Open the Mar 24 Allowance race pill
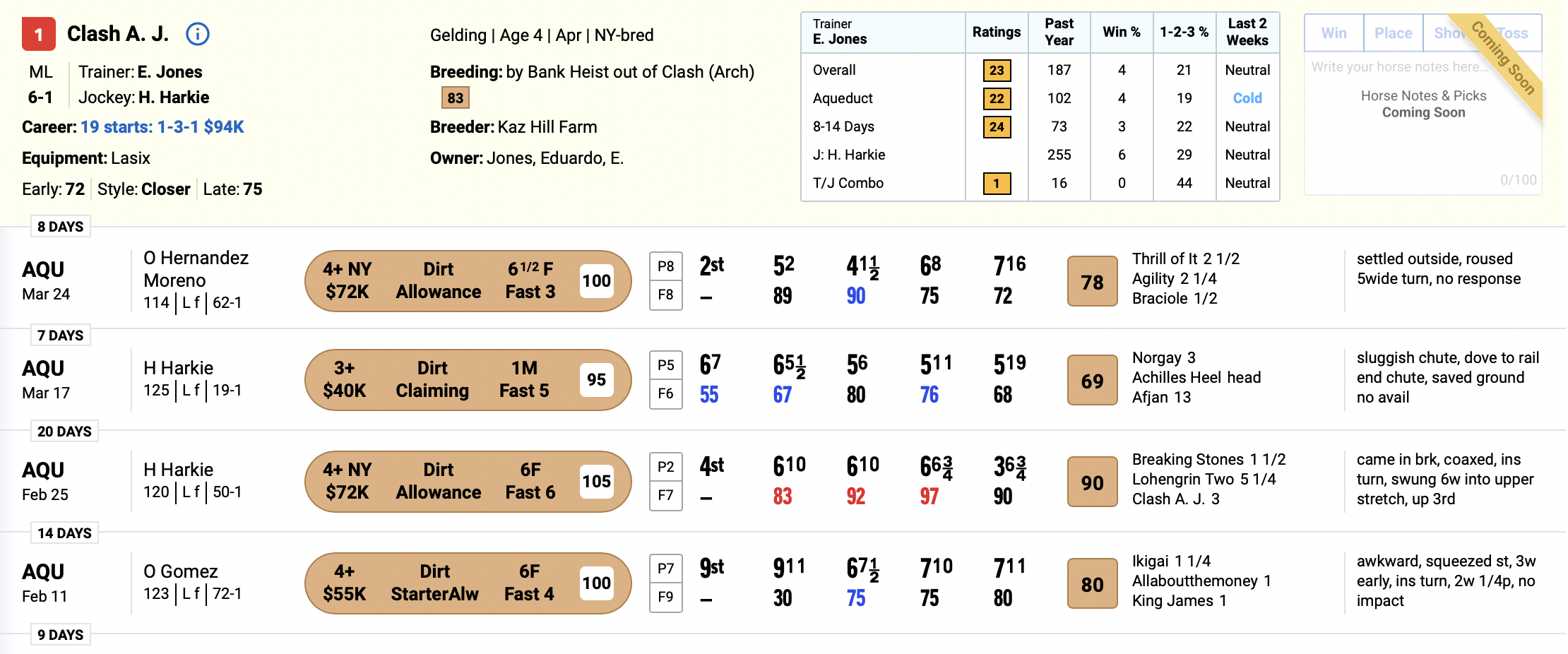The height and width of the screenshot is (654, 1568). coord(468,280)
